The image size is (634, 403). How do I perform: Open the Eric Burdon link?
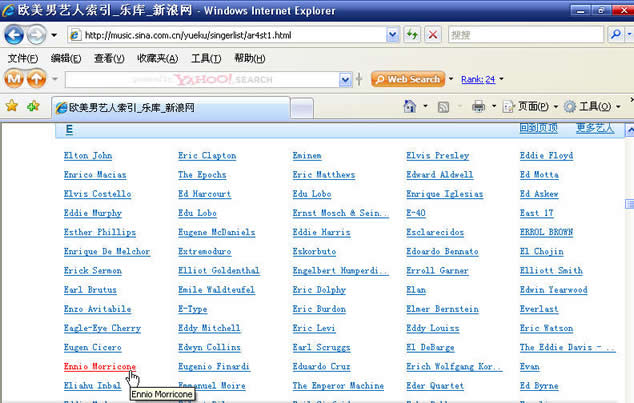319,309
